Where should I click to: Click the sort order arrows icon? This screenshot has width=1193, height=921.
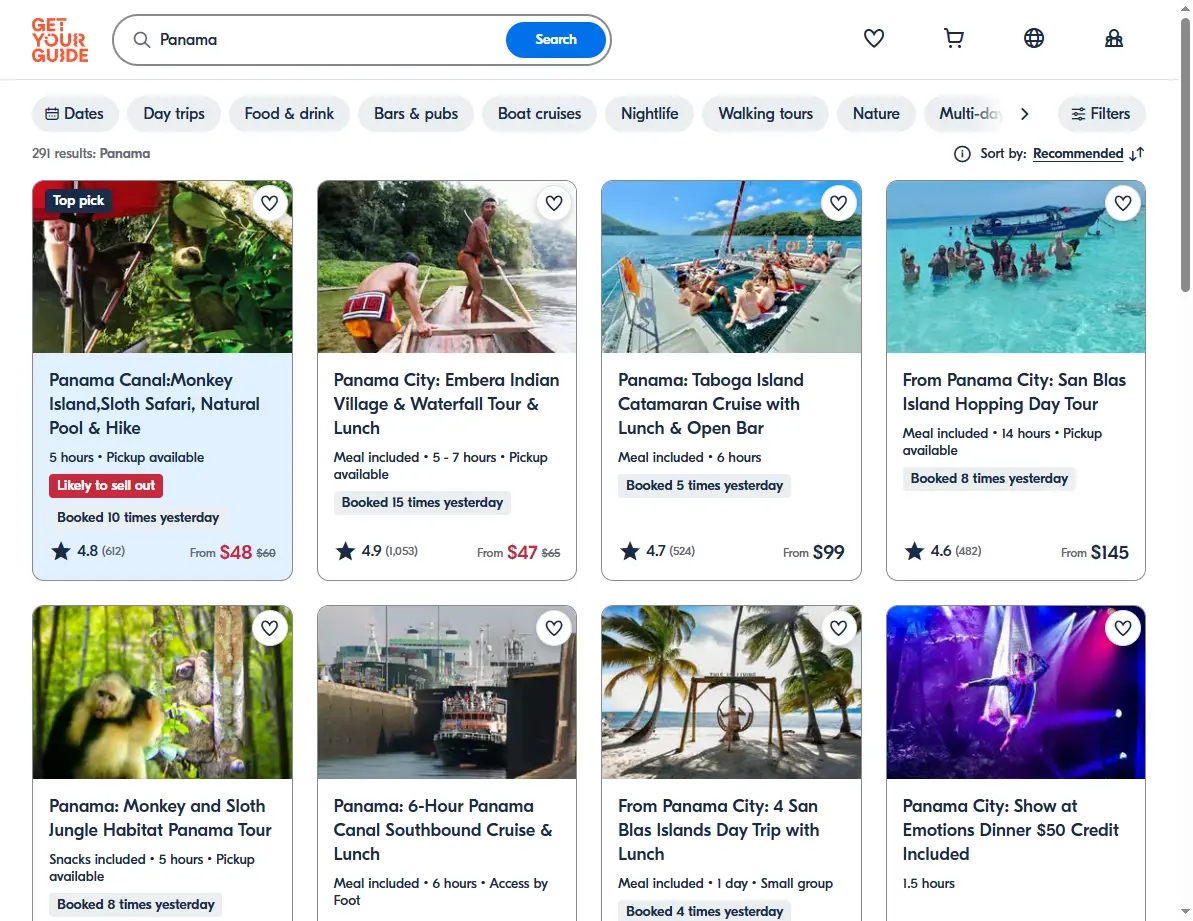pyautogui.click(x=1137, y=154)
